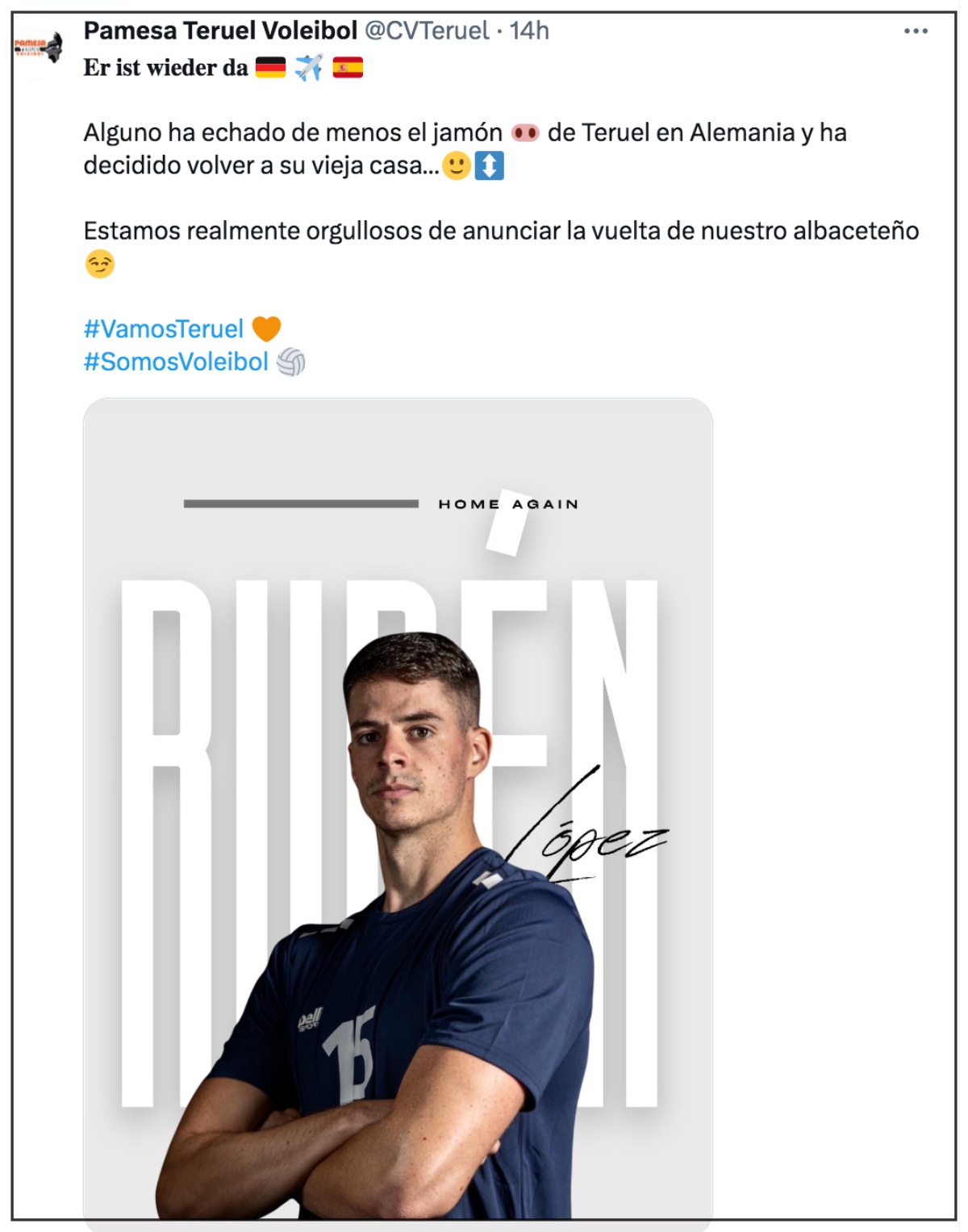968x1232 pixels.
Task: Open the #VamosTeruel hashtag
Action: tap(164, 329)
